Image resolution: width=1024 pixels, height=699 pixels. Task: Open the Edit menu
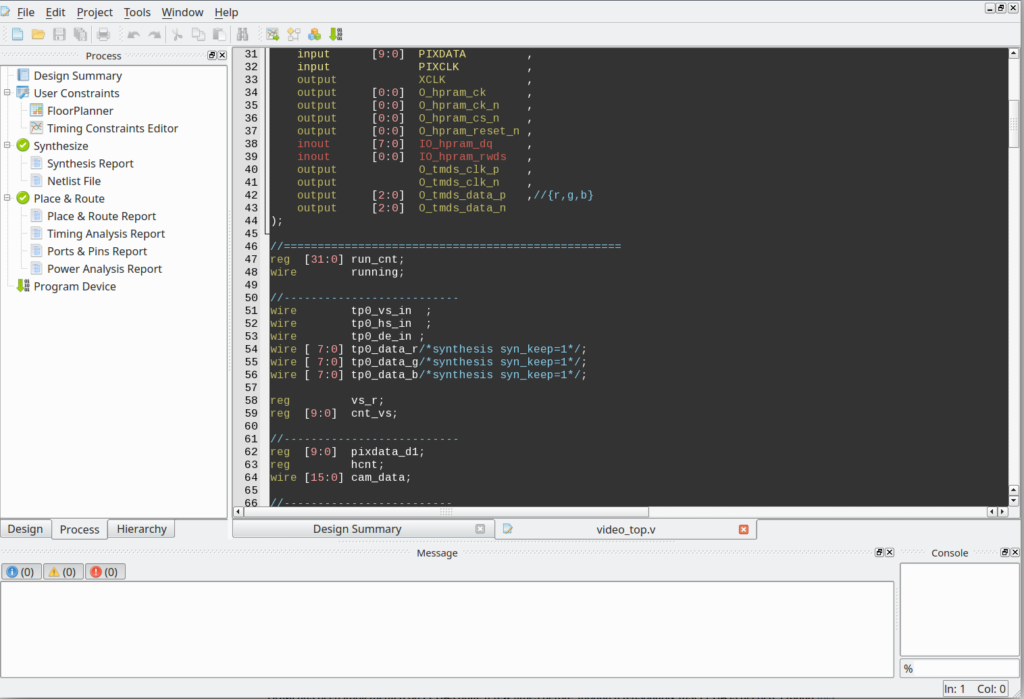coord(56,12)
